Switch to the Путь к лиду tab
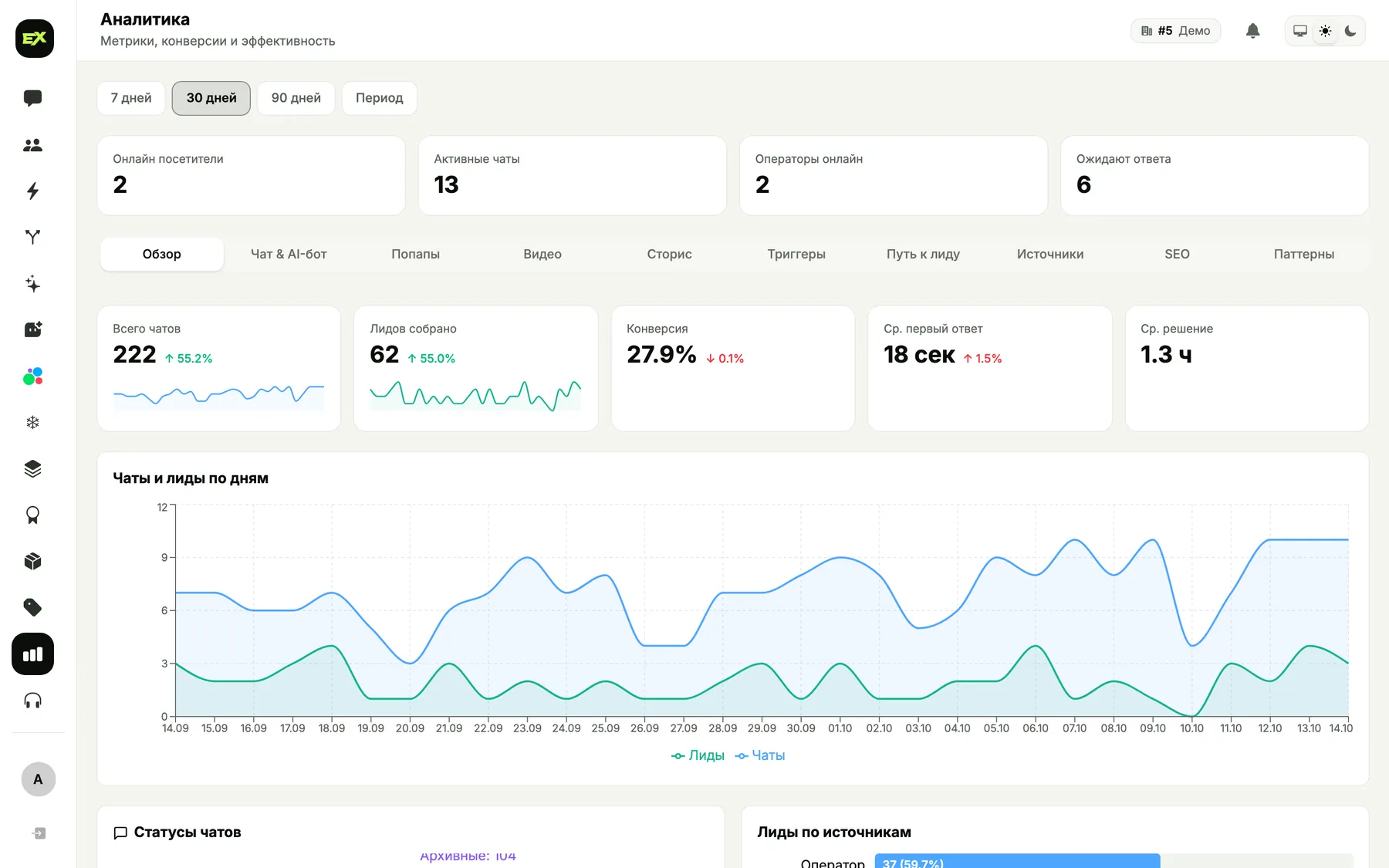The image size is (1389, 868). click(923, 254)
